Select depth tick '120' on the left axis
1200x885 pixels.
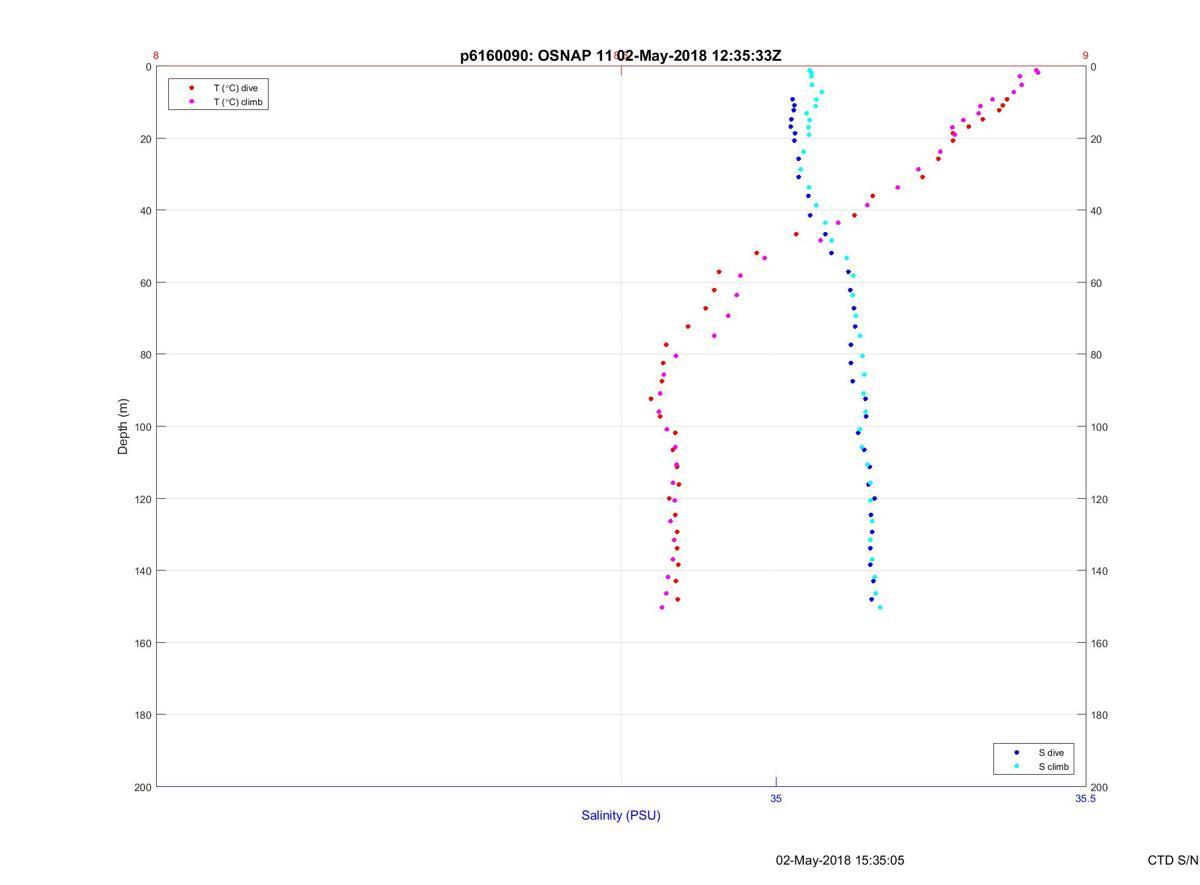click(x=142, y=499)
